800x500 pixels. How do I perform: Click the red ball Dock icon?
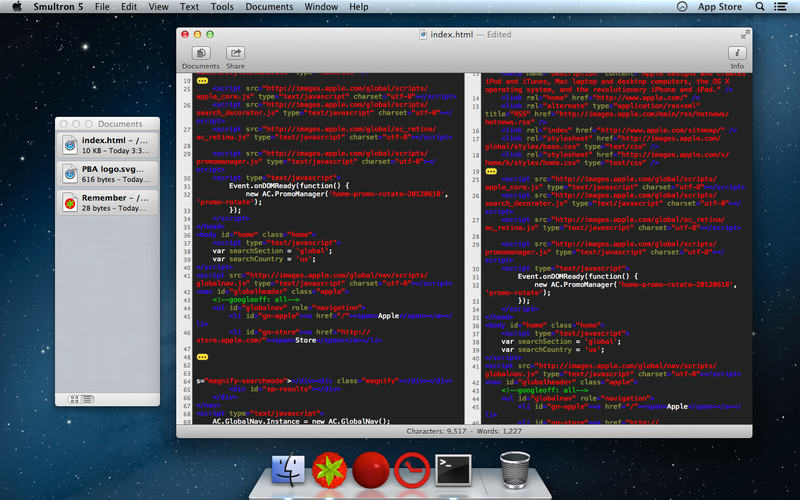tap(371, 470)
